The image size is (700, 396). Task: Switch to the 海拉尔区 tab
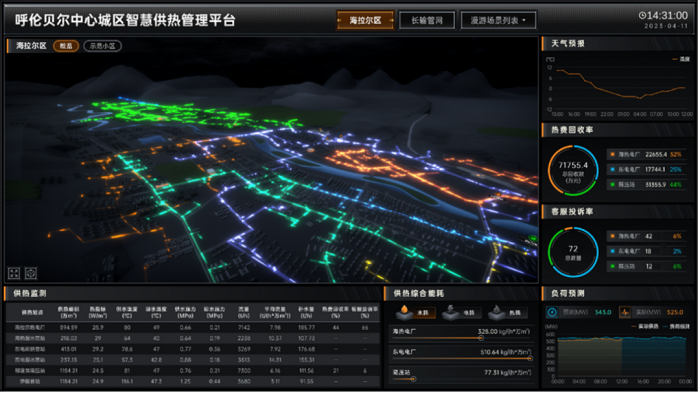coord(365,21)
